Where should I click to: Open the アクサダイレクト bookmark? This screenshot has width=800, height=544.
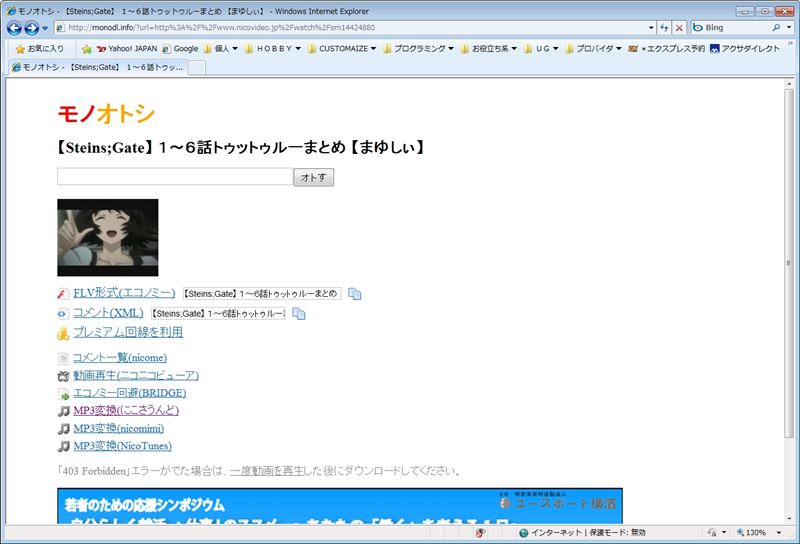pyautogui.click(x=745, y=48)
